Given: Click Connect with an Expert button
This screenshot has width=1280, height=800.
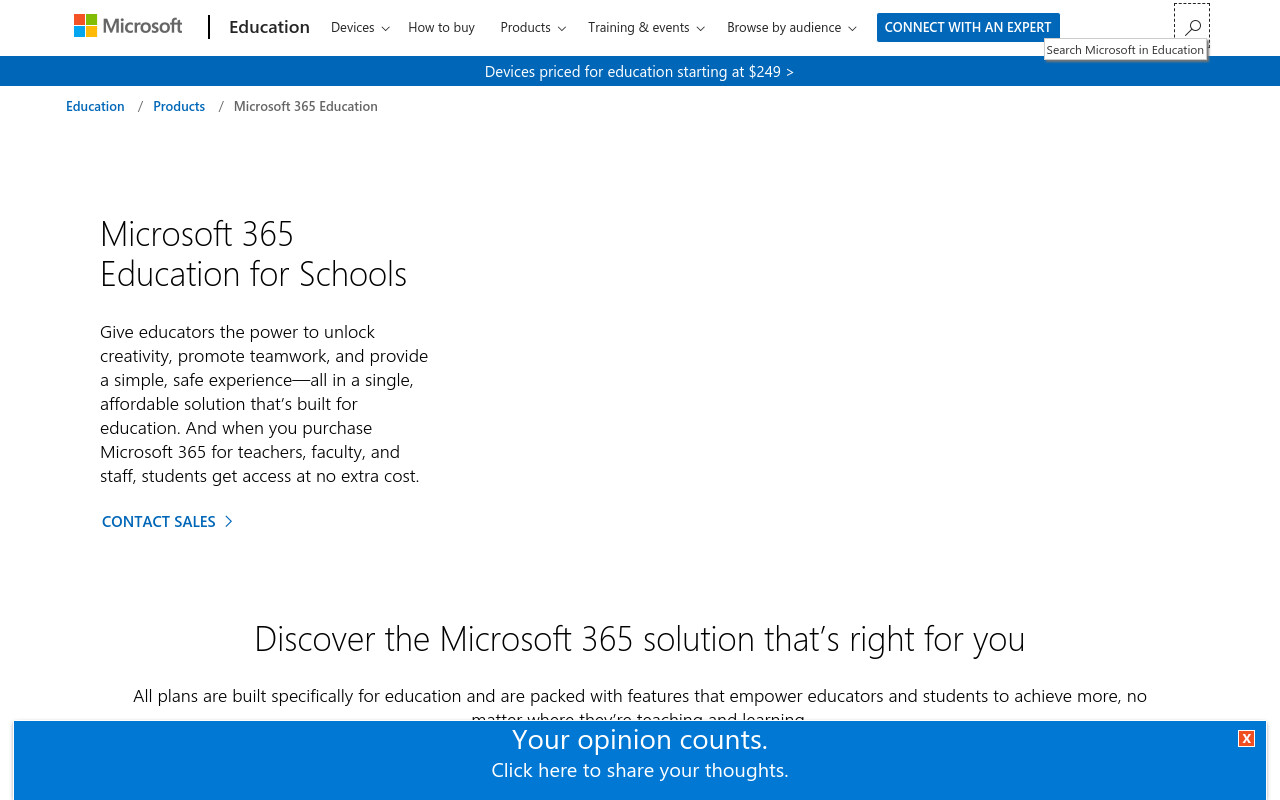Looking at the screenshot, I should [x=968, y=27].
